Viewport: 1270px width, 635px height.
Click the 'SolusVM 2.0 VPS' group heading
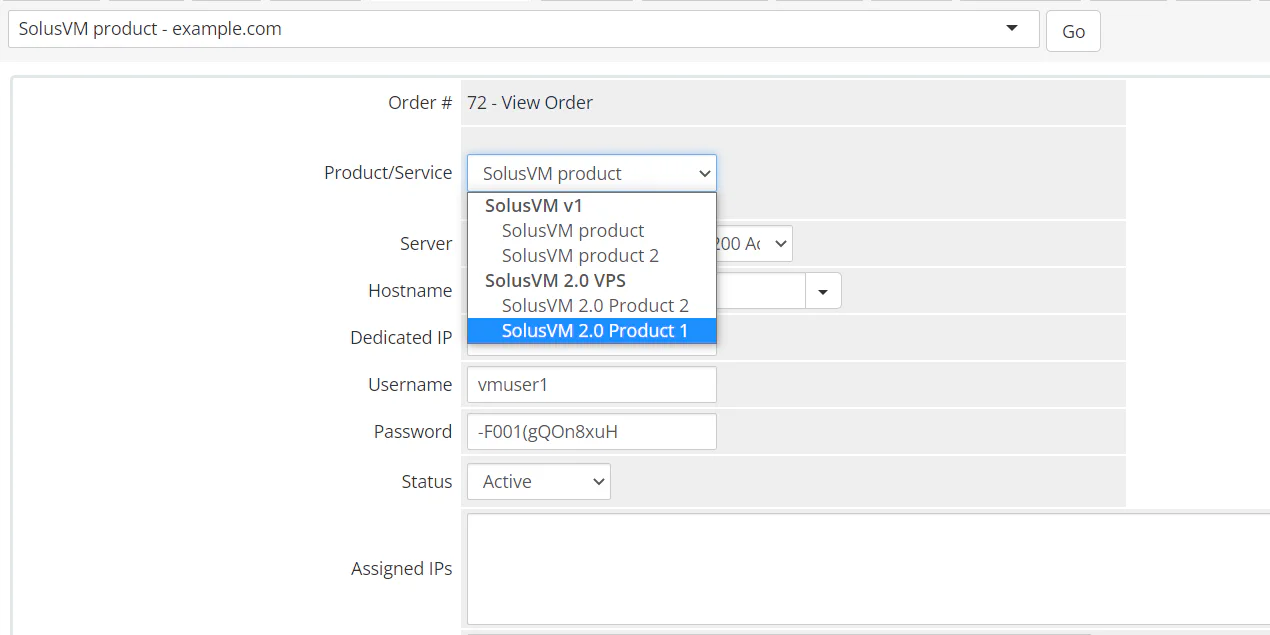(554, 280)
